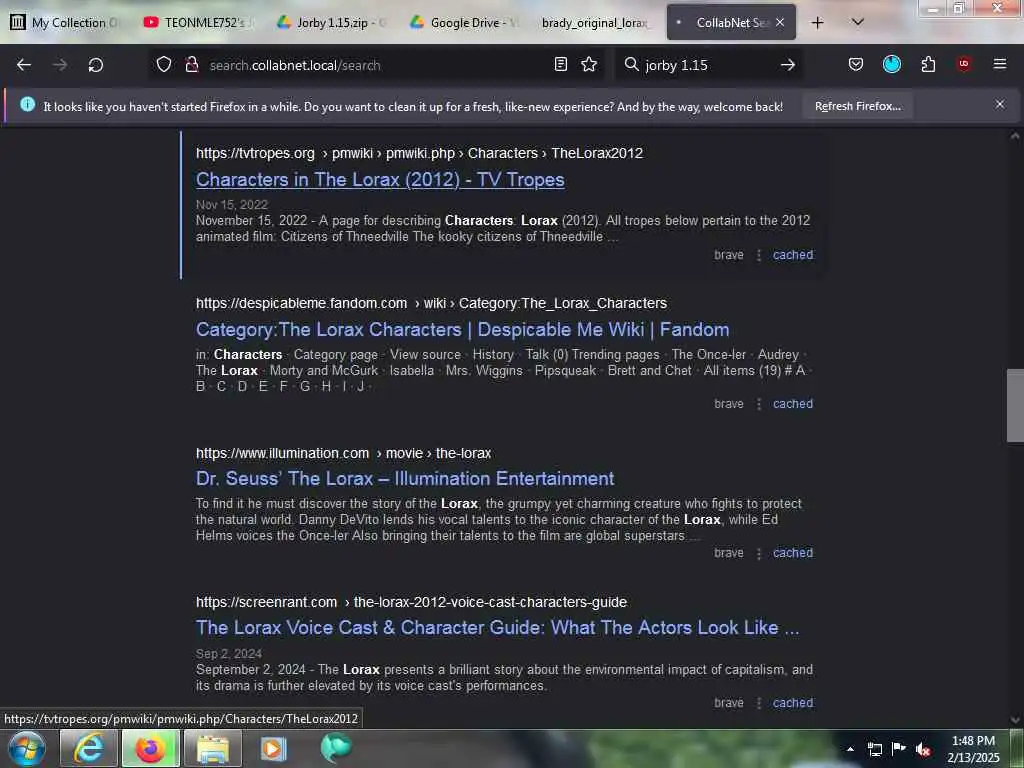Open the Pocket save icon
The height and width of the screenshot is (768, 1024).
(856, 64)
